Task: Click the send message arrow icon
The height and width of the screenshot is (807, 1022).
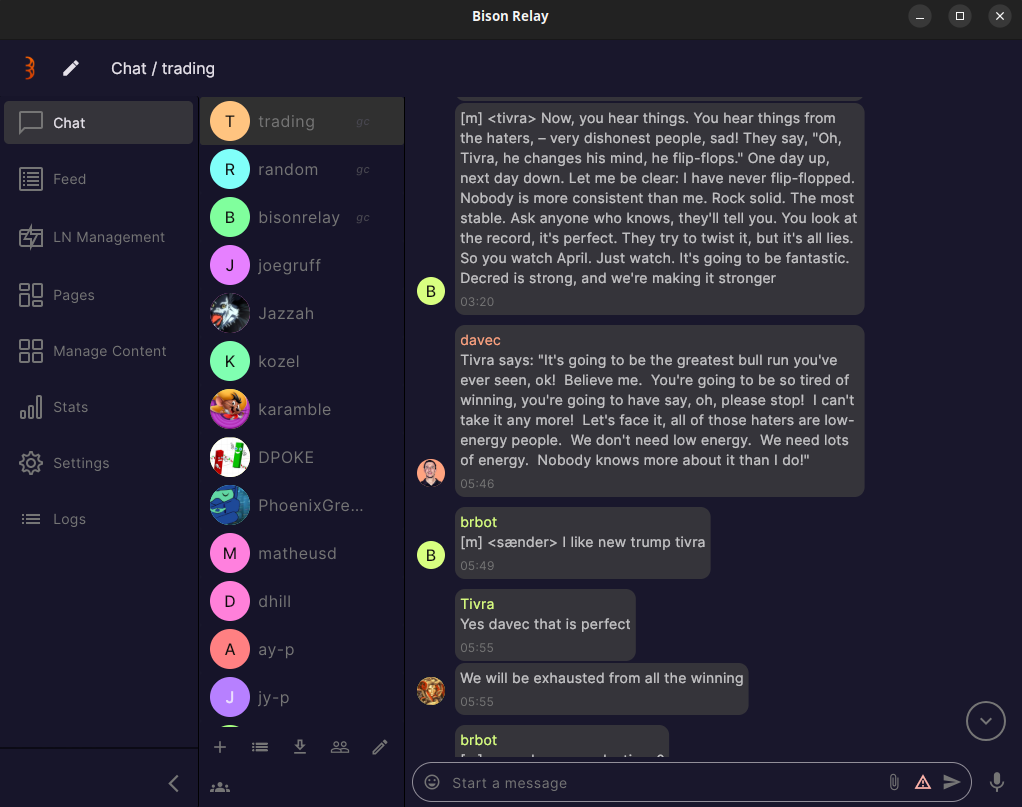Action: click(x=952, y=782)
